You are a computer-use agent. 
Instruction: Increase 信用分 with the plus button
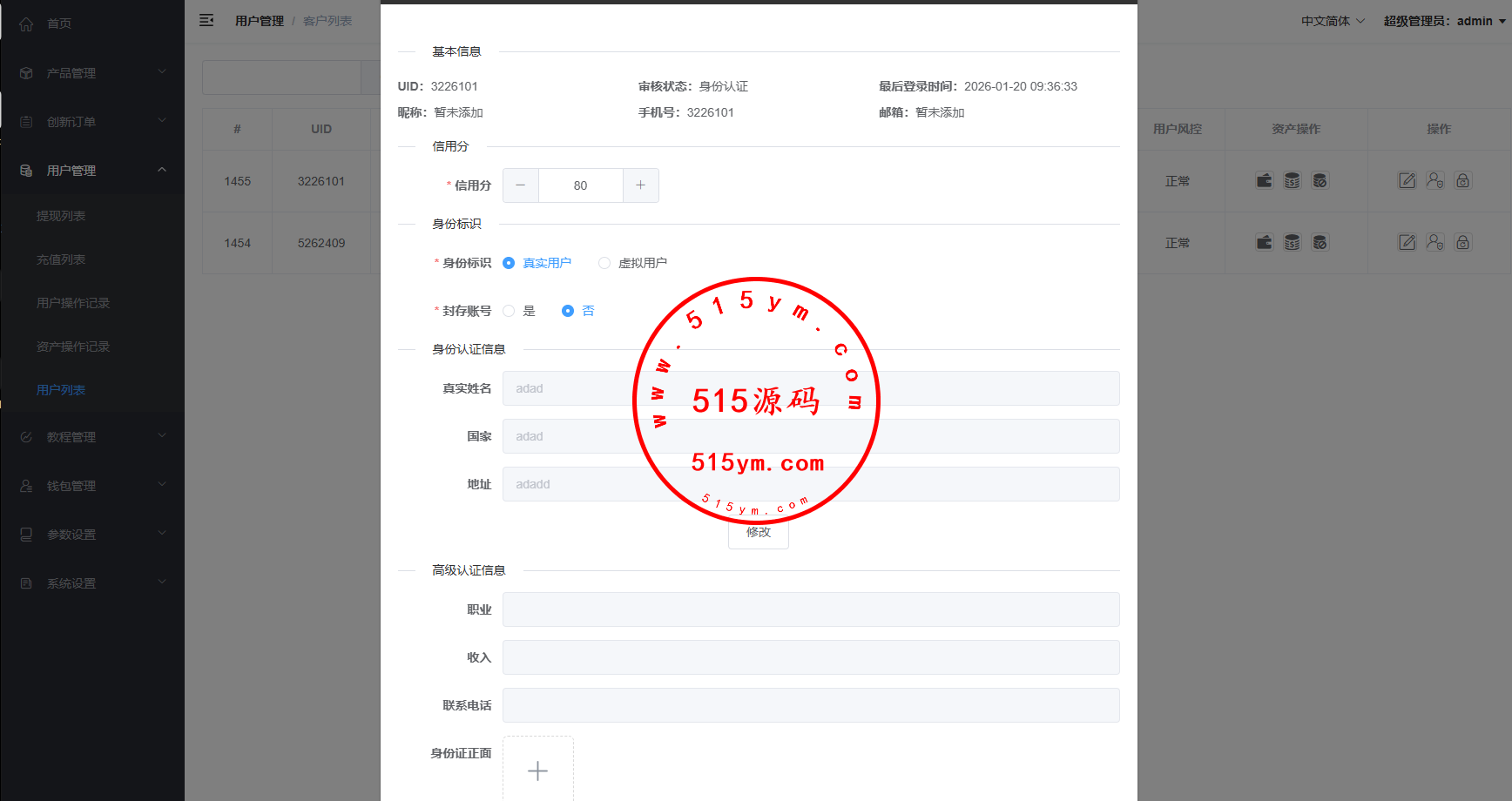coord(640,185)
